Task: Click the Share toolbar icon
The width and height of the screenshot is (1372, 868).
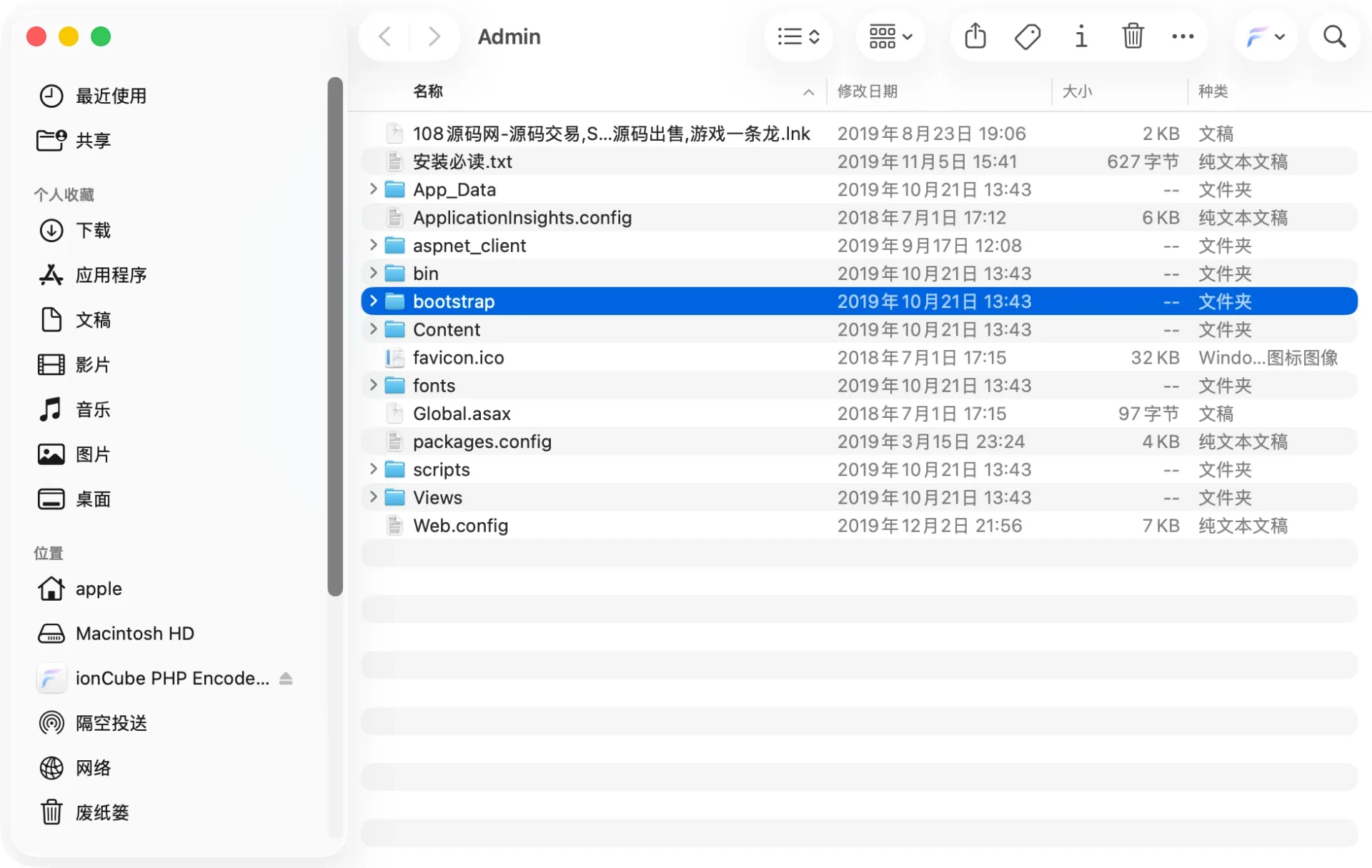Action: 975,36
